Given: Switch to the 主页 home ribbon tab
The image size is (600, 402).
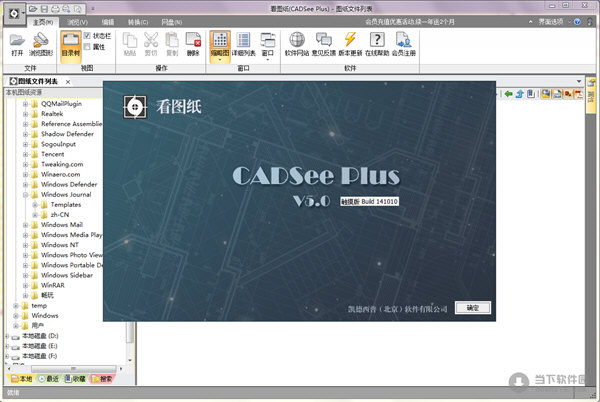Looking at the screenshot, I should (x=42, y=22).
